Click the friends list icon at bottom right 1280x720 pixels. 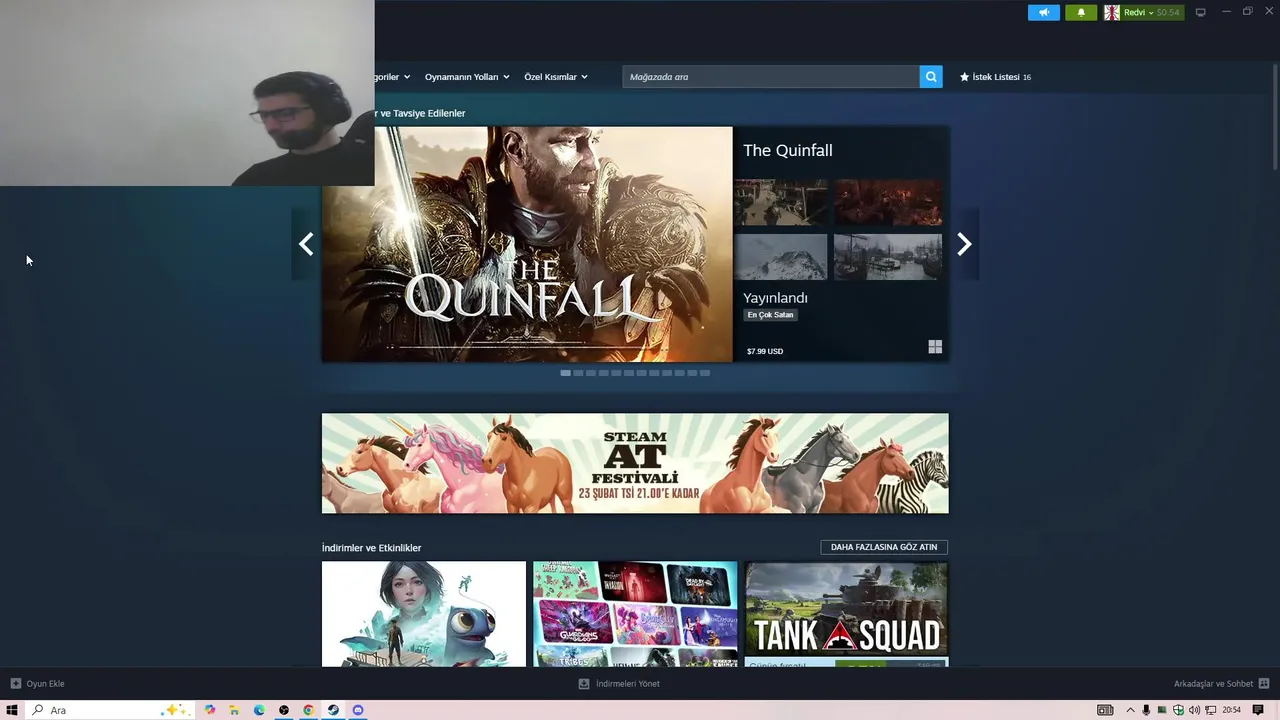pyautogui.click(x=1264, y=684)
